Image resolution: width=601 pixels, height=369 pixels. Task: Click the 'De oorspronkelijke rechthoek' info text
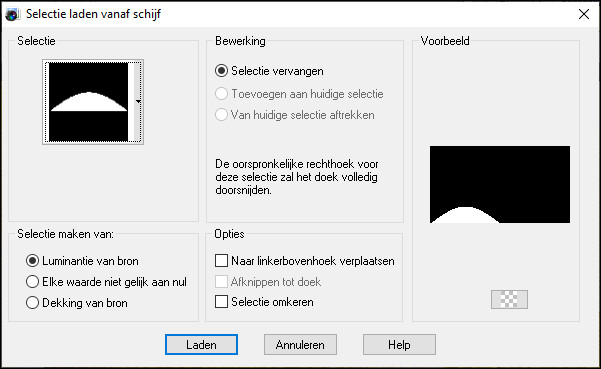[296, 177]
